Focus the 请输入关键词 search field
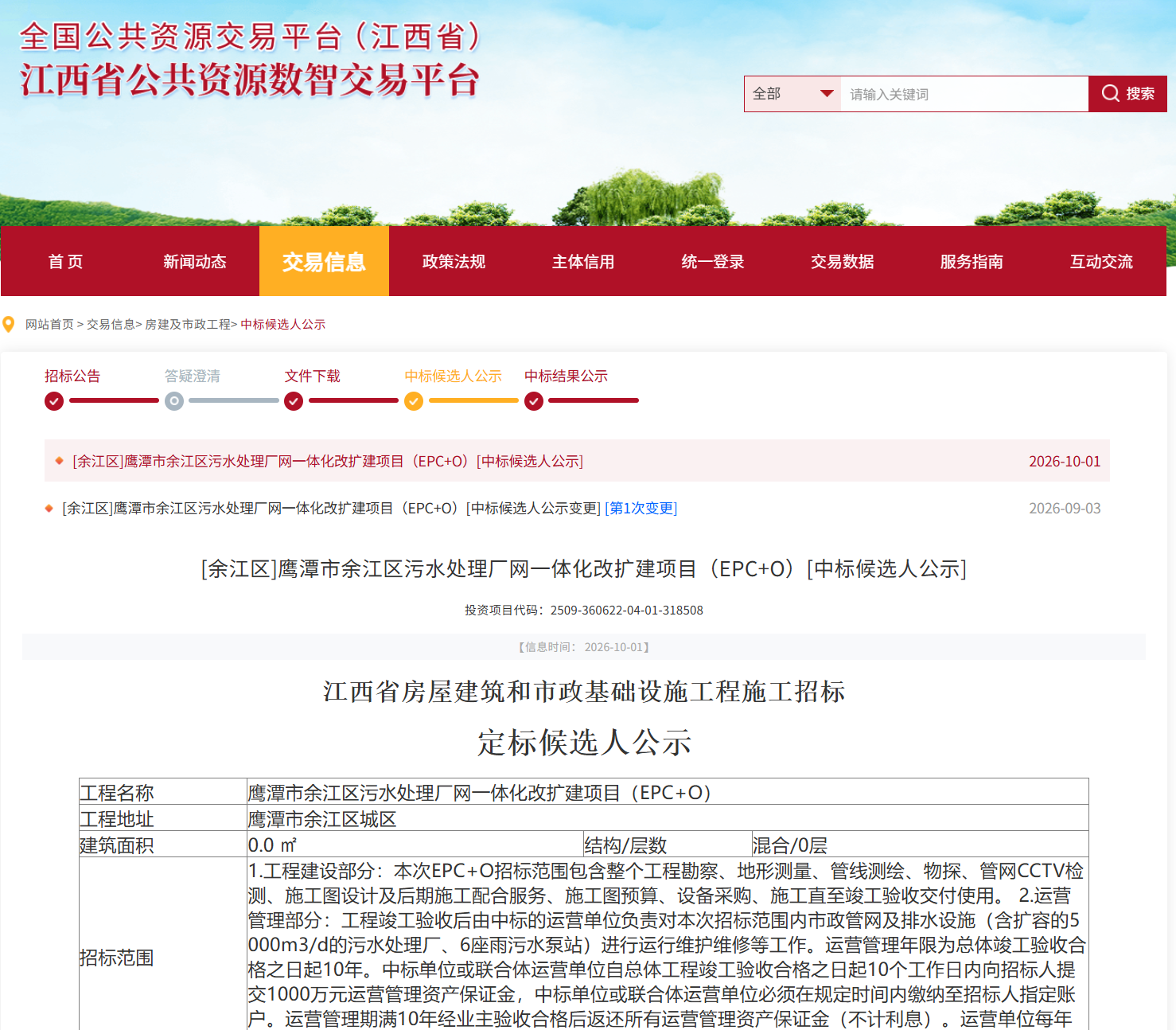Screen dimensions: 1176x1030 [x=964, y=94]
